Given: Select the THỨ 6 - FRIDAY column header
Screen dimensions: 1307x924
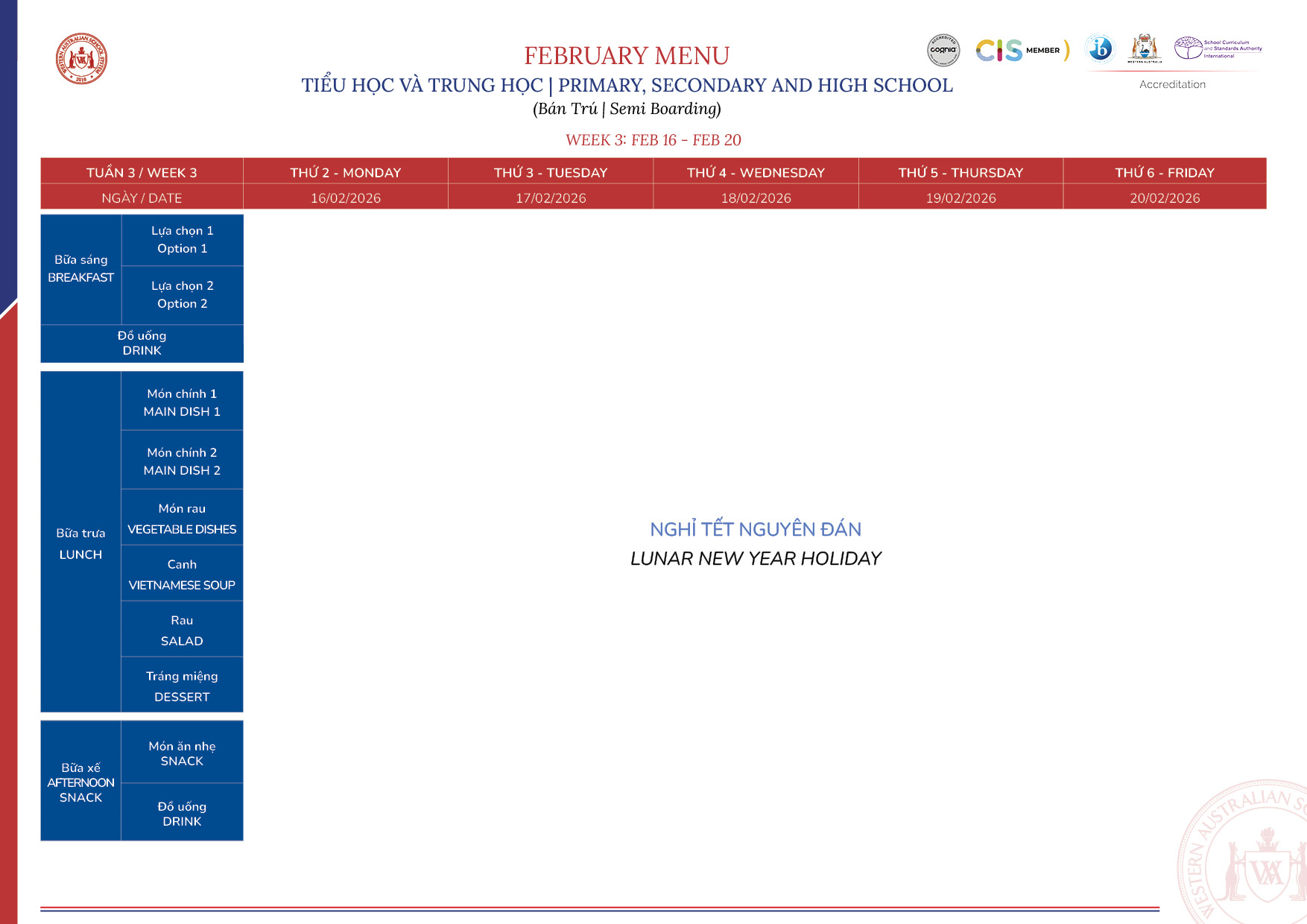Looking at the screenshot, I should pyautogui.click(x=1164, y=172).
